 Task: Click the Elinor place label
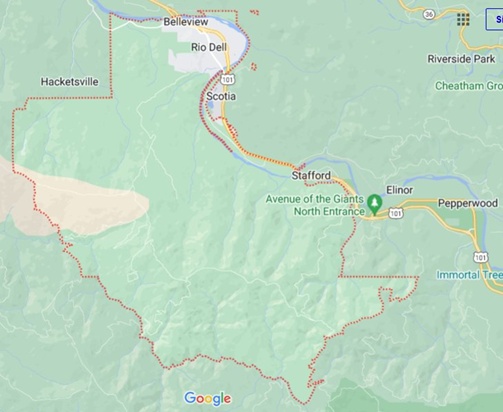click(x=399, y=190)
